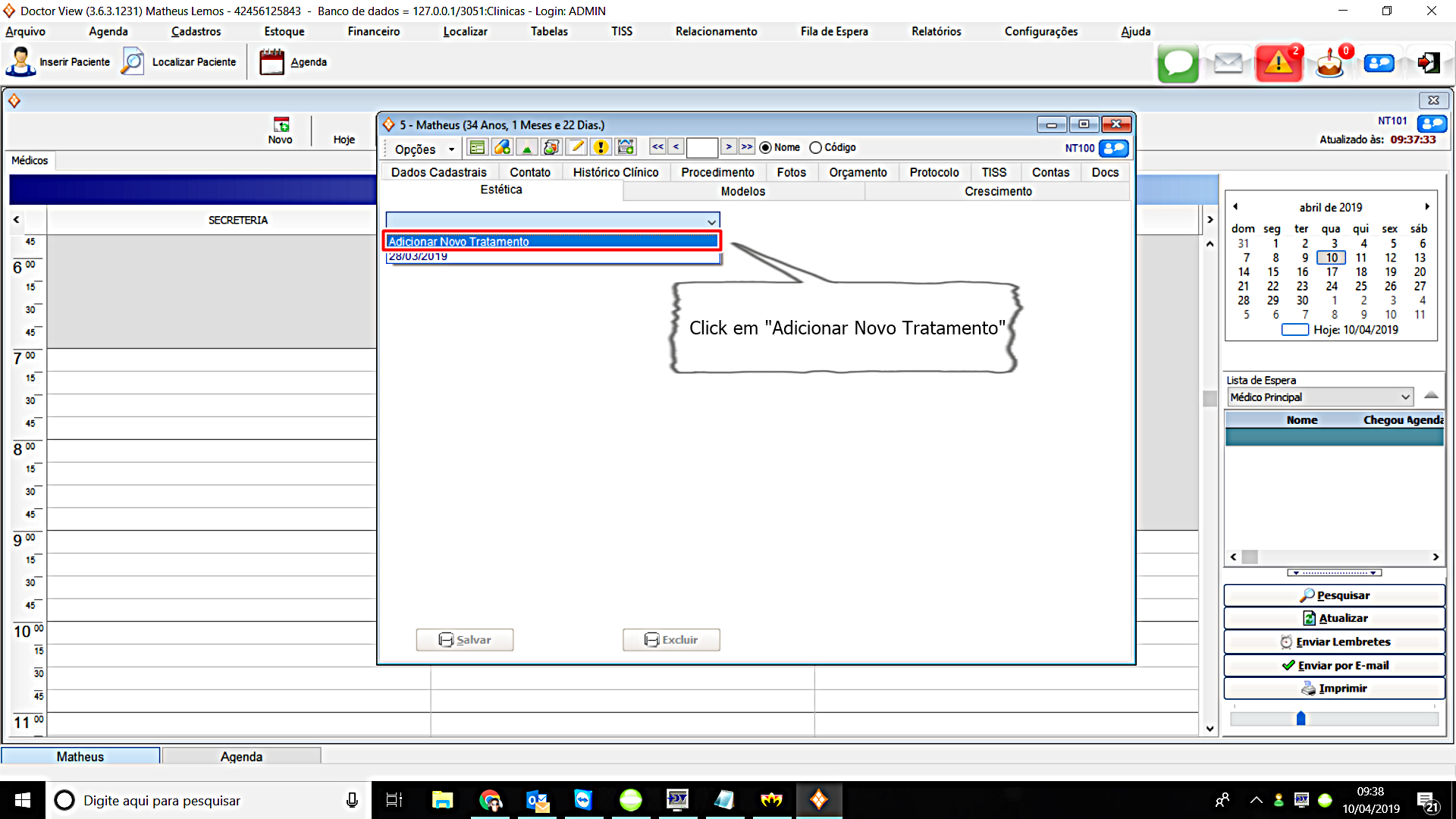The image size is (1456, 819).
Task: Select the Nome radio button
Action: tap(765, 148)
